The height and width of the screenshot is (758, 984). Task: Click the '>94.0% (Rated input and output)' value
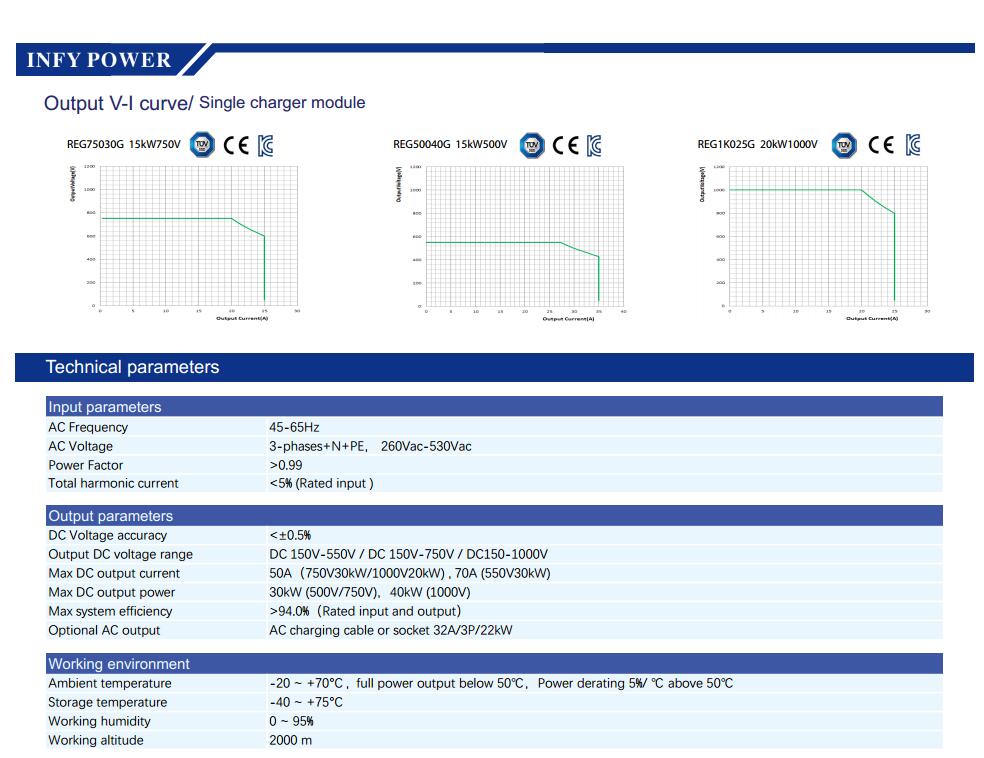tap(365, 611)
